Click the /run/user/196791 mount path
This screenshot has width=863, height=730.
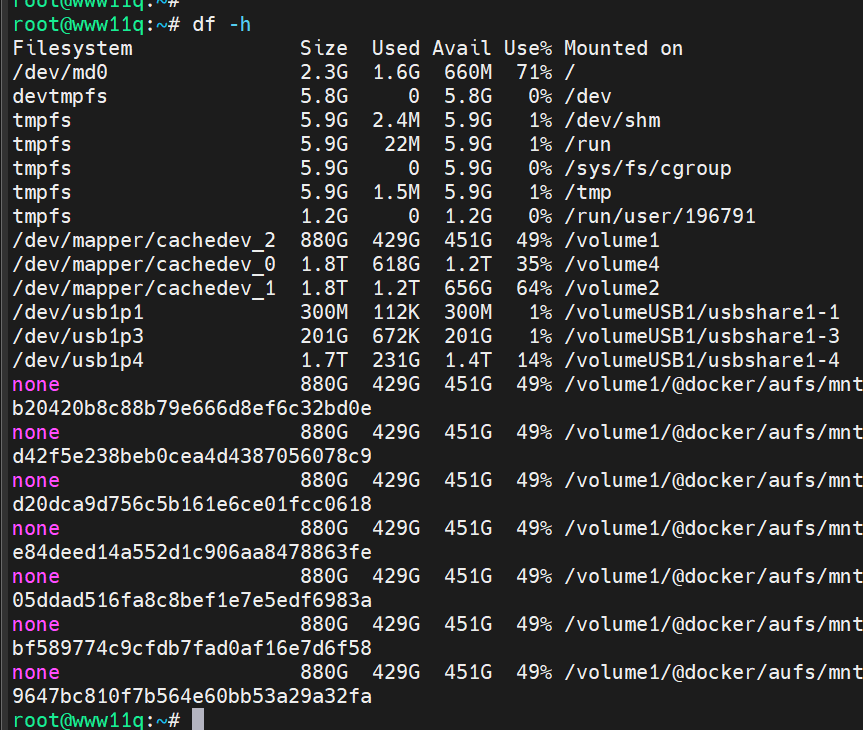(660, 216)
